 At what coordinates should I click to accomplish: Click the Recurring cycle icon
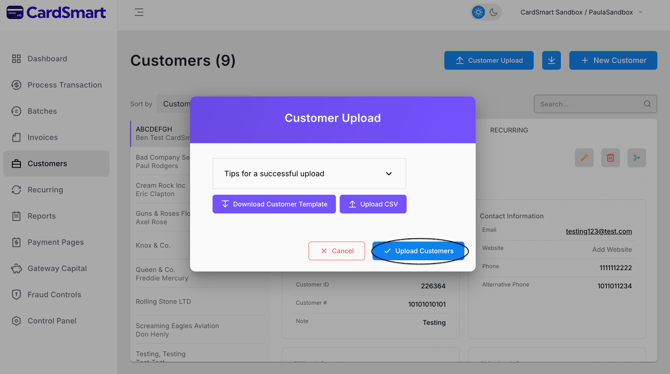point(16,190)
